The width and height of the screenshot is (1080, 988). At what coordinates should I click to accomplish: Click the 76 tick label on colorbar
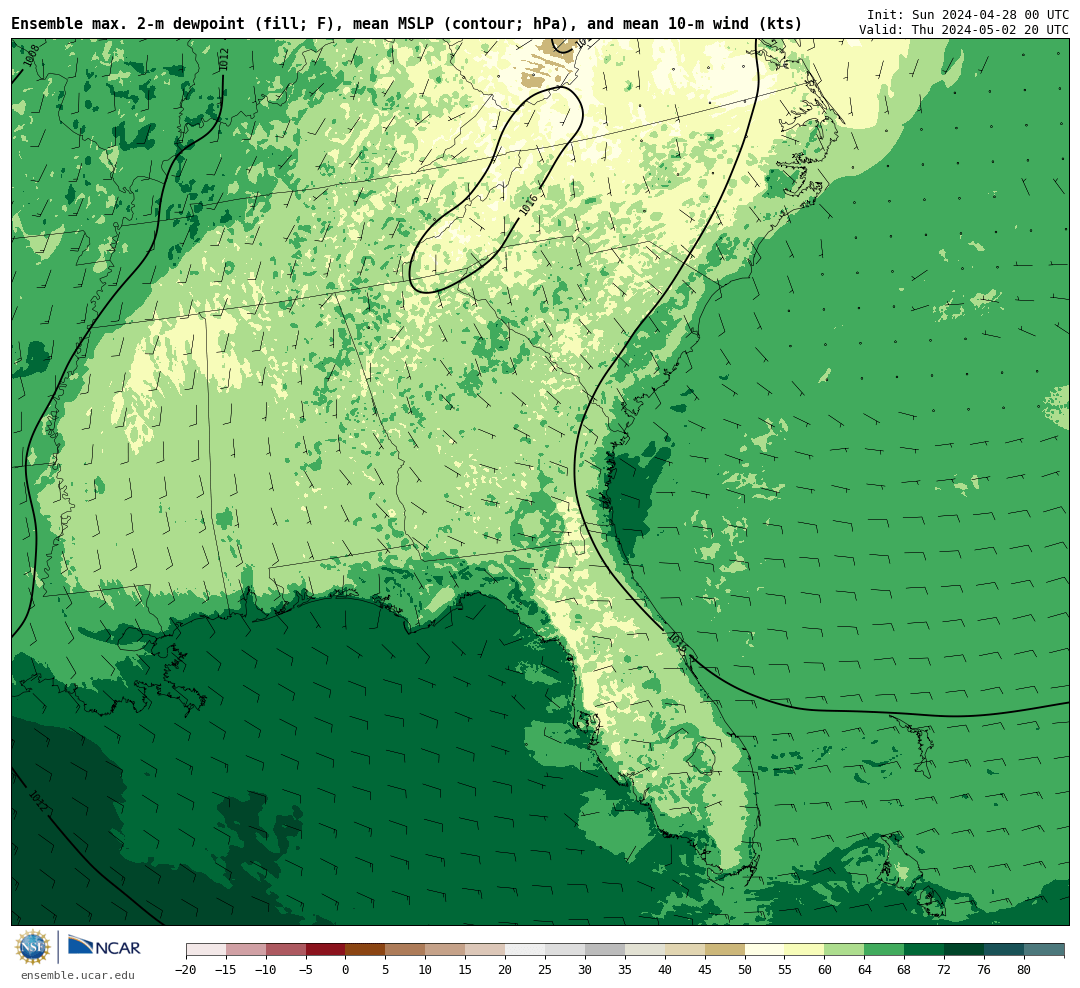(x=984, y=970)
